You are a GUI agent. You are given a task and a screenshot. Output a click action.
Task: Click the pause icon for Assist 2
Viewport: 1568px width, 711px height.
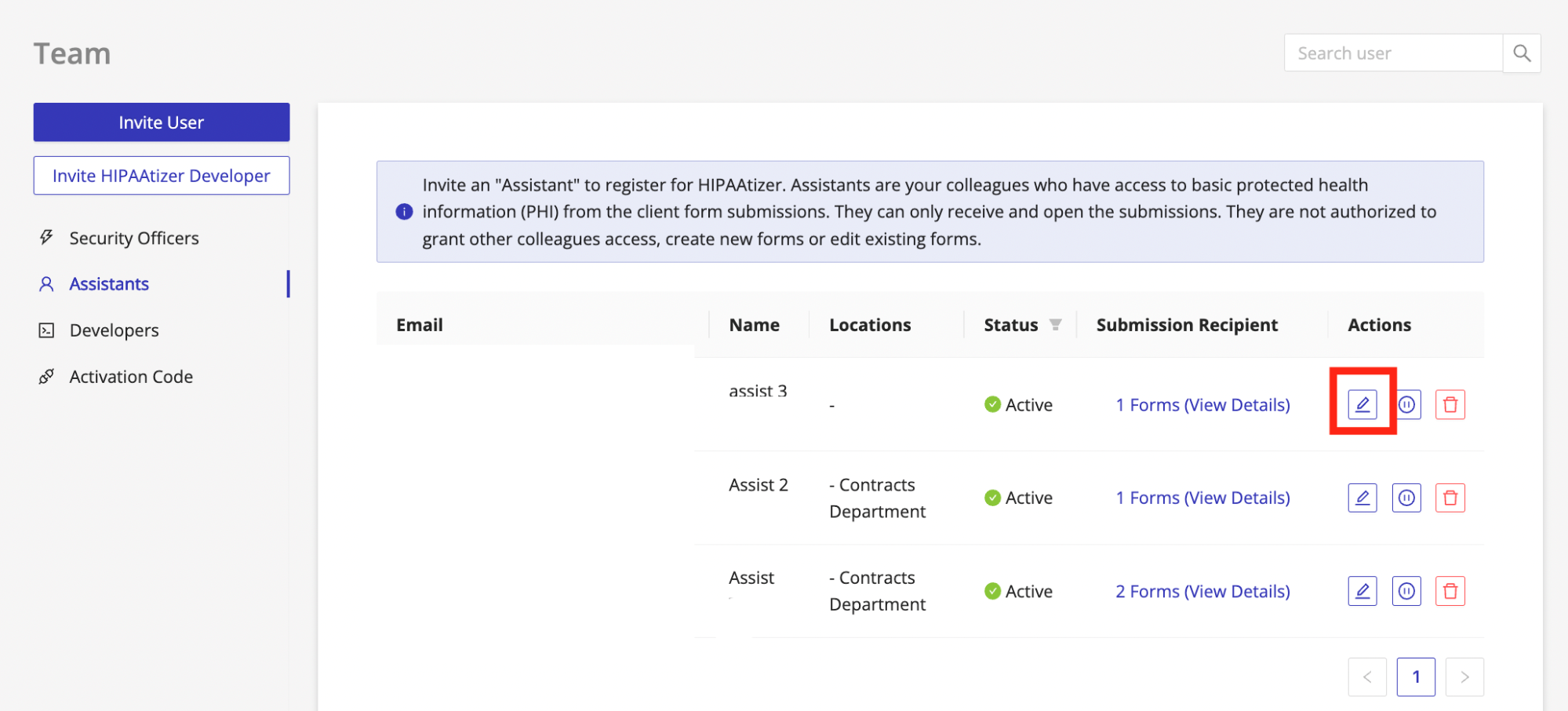click(1406, 498)
